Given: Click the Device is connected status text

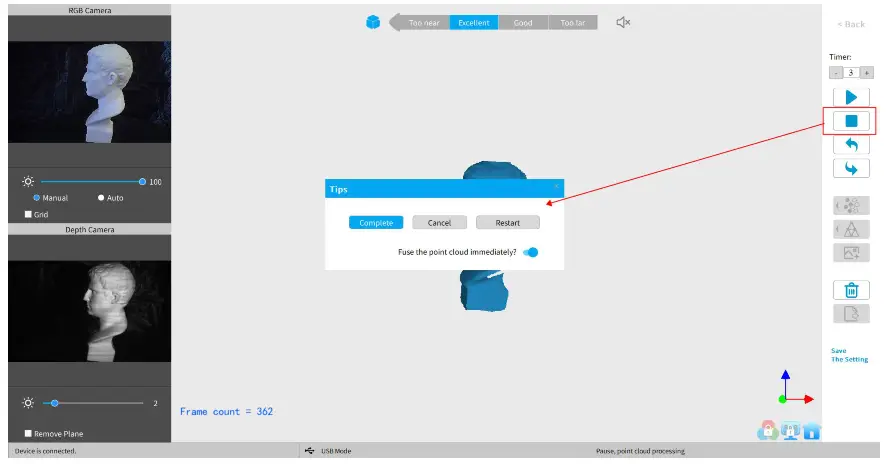Looking at the screenshot, I should click(45, 451).
